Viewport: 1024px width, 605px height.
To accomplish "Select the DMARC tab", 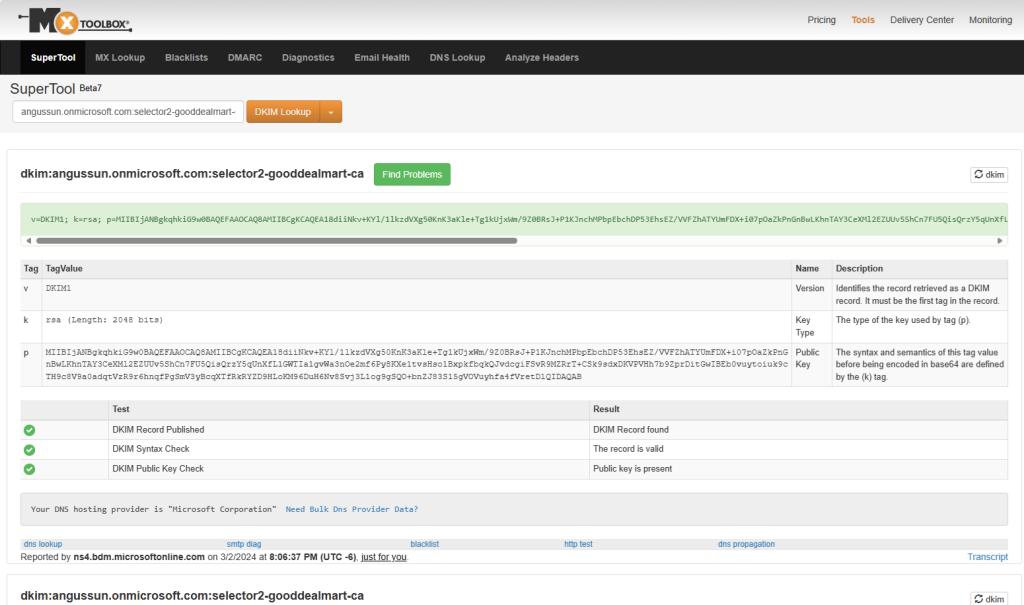I will (x=245, y=58).
